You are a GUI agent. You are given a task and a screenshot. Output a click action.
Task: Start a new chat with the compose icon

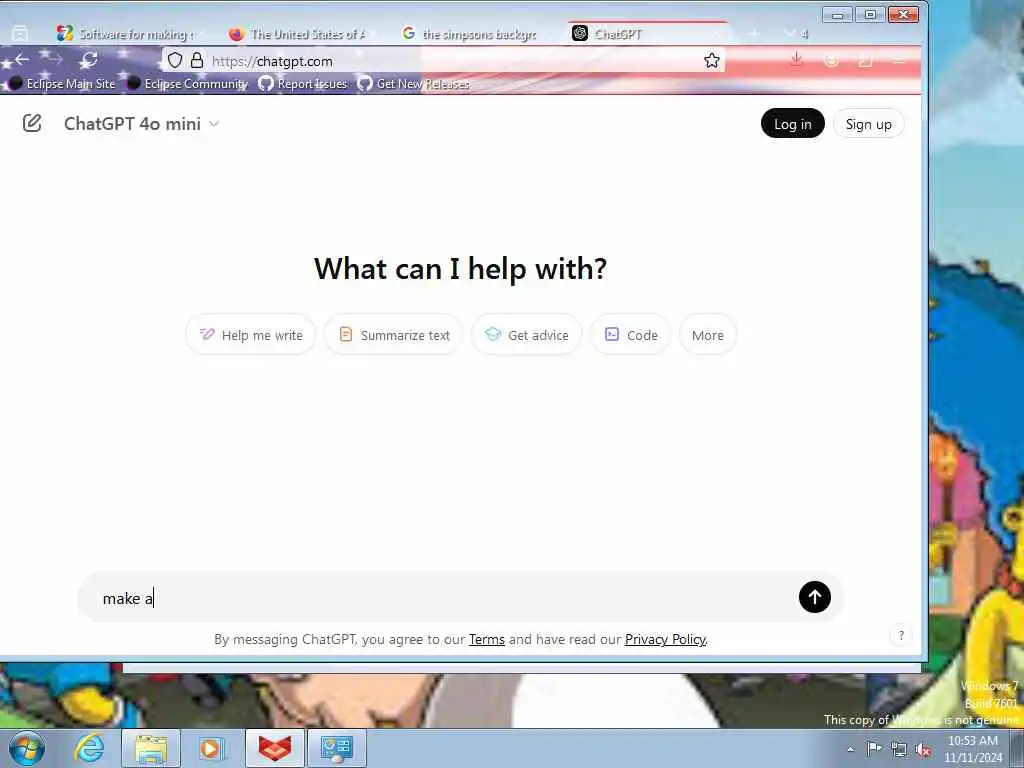click(x=32, y=123)
